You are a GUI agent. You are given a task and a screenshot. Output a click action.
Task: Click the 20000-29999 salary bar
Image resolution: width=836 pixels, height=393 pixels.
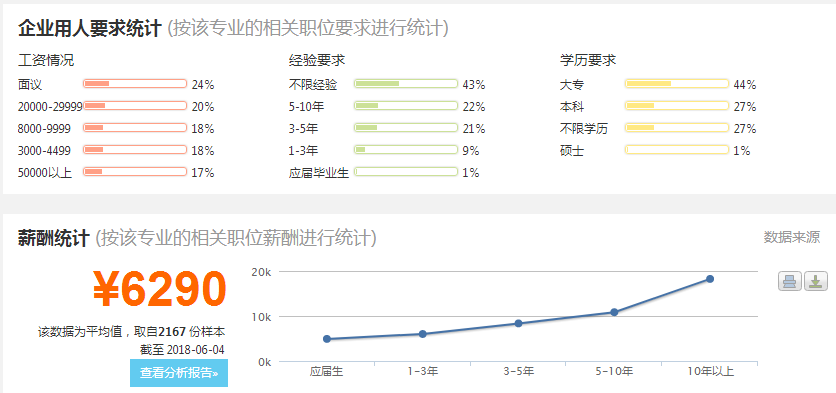(x=135, y=106)
